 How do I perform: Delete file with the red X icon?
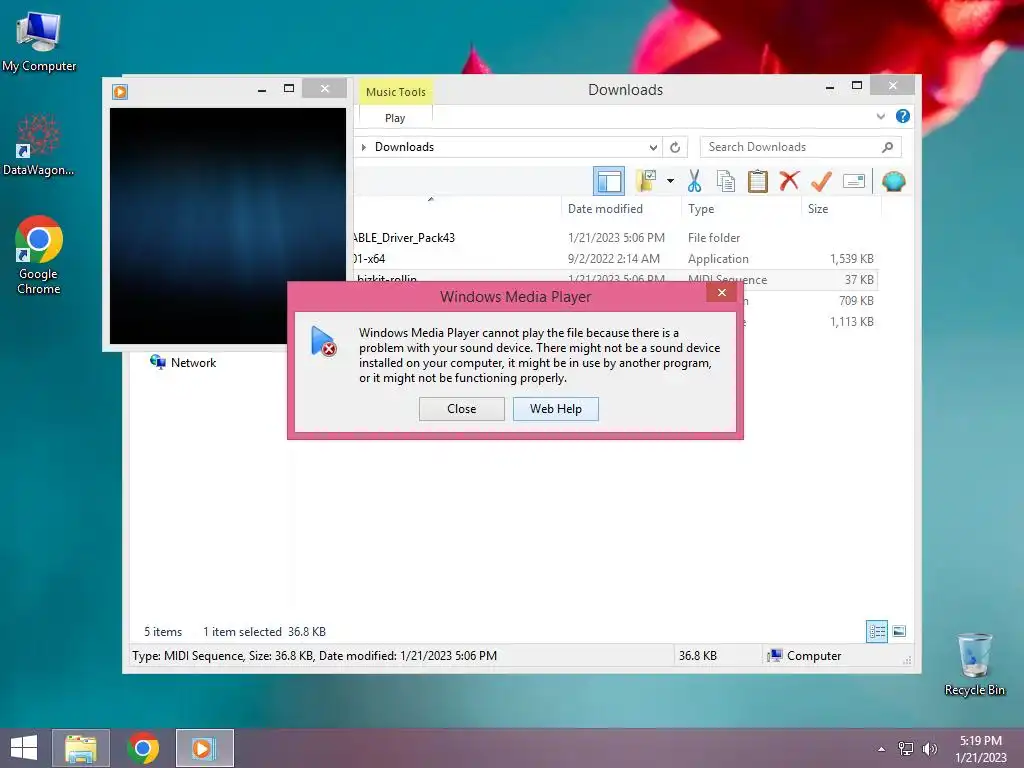point(789,181)
